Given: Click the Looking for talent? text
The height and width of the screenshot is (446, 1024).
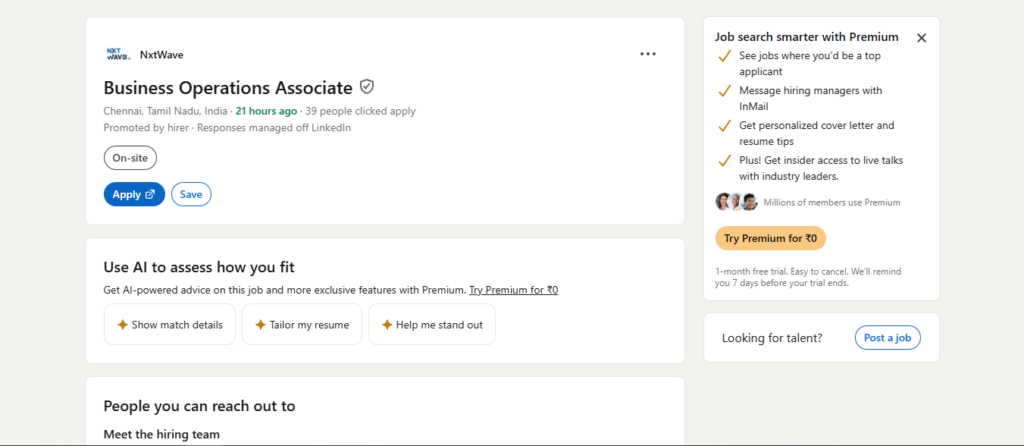Looking at the screenshot, I should (772, 338).
